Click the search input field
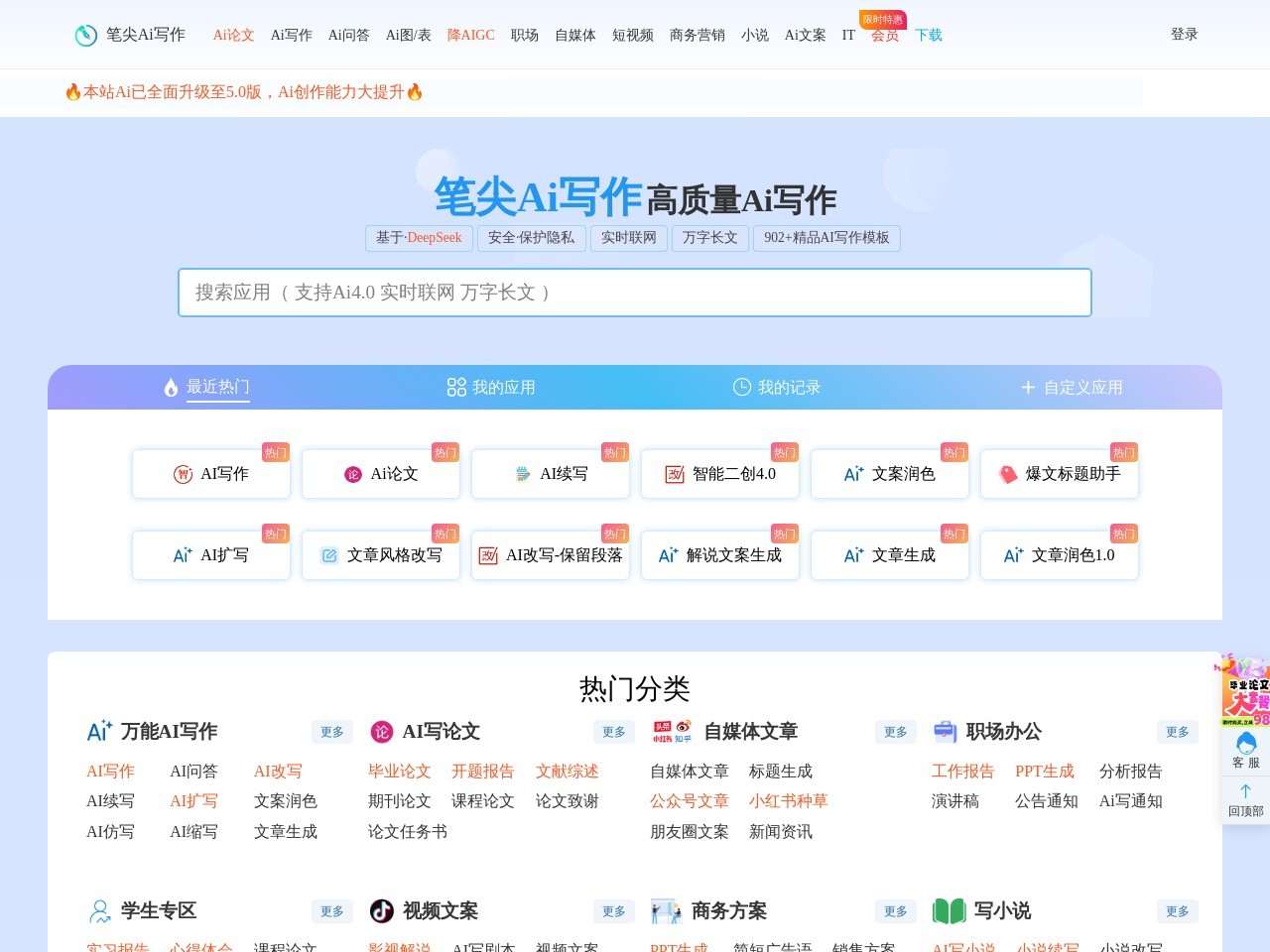The height and width of the screenshot is (952, 1270). point(635,293)
